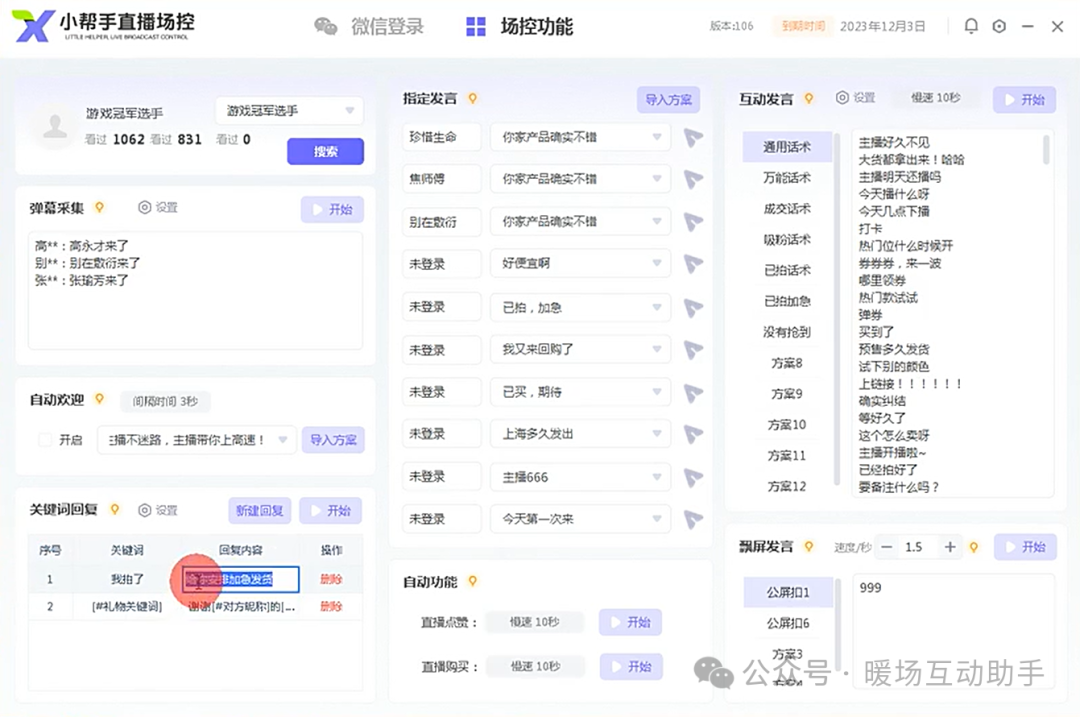This screenshot has width=1080, height=717.
Task: Enable the 开启 checkbox for auto welcome
Action: 45,440
